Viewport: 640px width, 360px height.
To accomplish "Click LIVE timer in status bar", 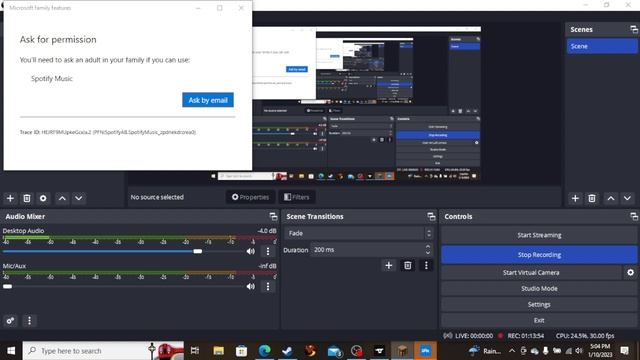I will click(x=473, y=336).
